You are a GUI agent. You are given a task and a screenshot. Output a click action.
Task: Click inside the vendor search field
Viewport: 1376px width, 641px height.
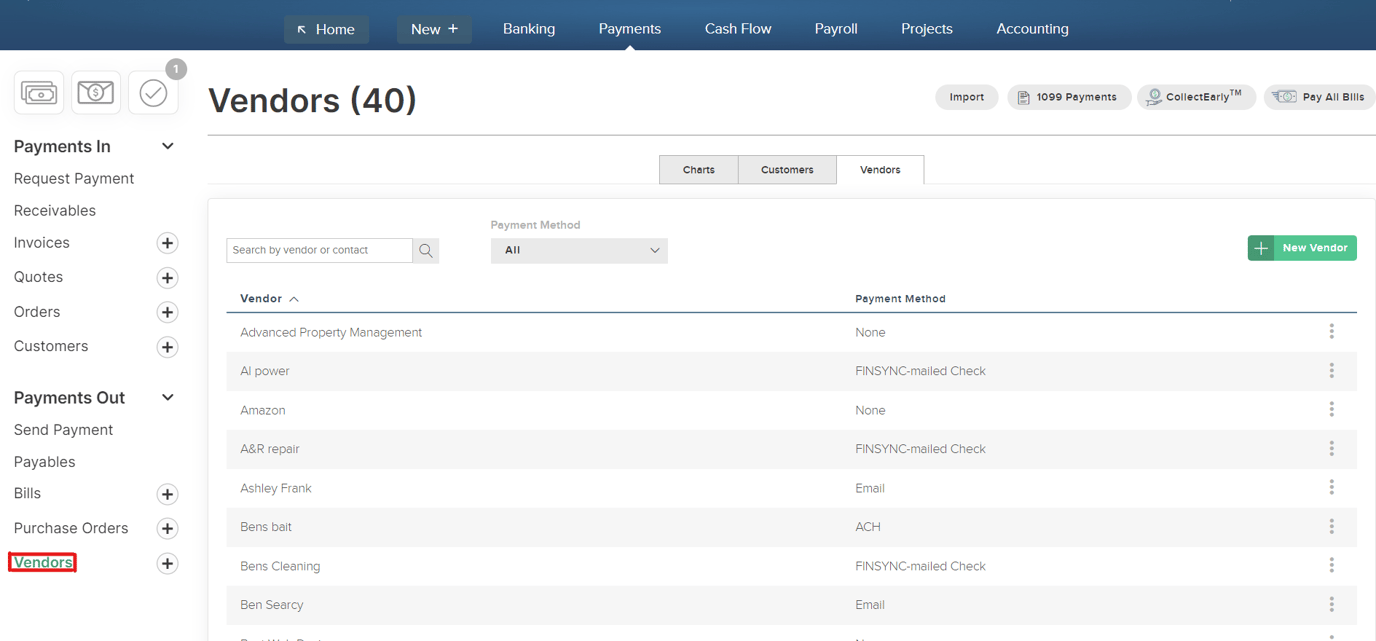[320, 250]
